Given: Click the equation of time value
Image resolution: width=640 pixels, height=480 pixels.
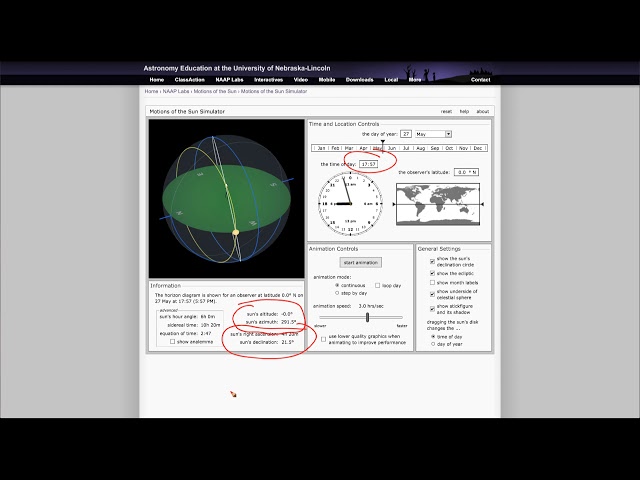Looking at the screenshot, I should point(206,333).
